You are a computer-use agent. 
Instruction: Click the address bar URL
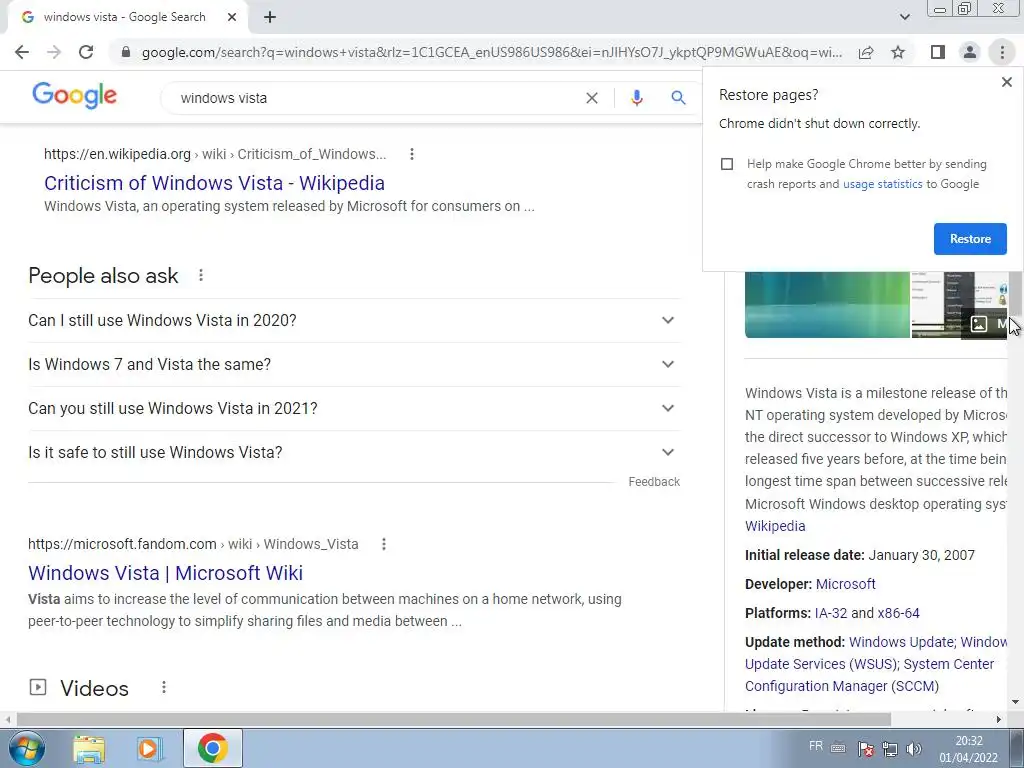pos(492,52)
